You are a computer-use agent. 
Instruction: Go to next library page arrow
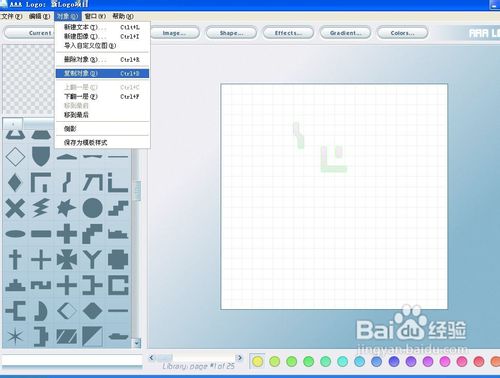click(x=239, y=358)
